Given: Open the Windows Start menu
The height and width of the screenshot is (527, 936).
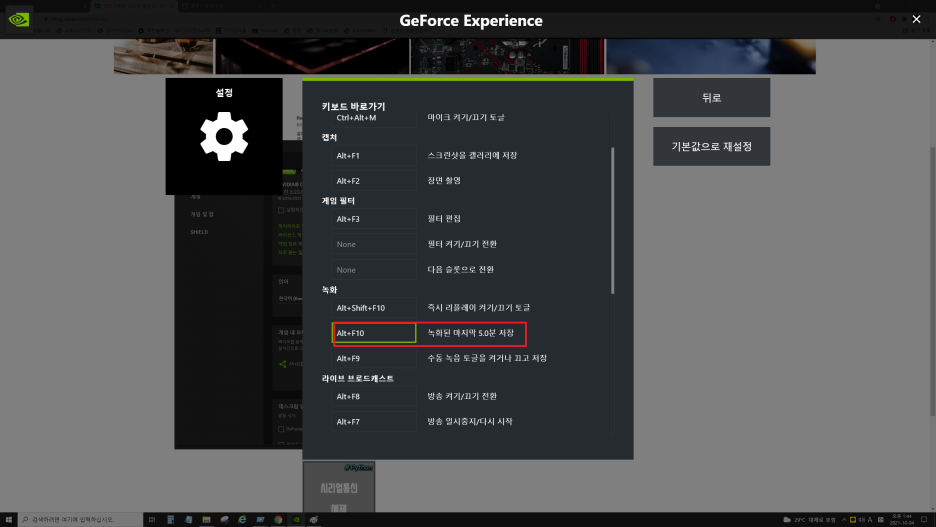Looking at the screenshot, I should click(8, 519).
